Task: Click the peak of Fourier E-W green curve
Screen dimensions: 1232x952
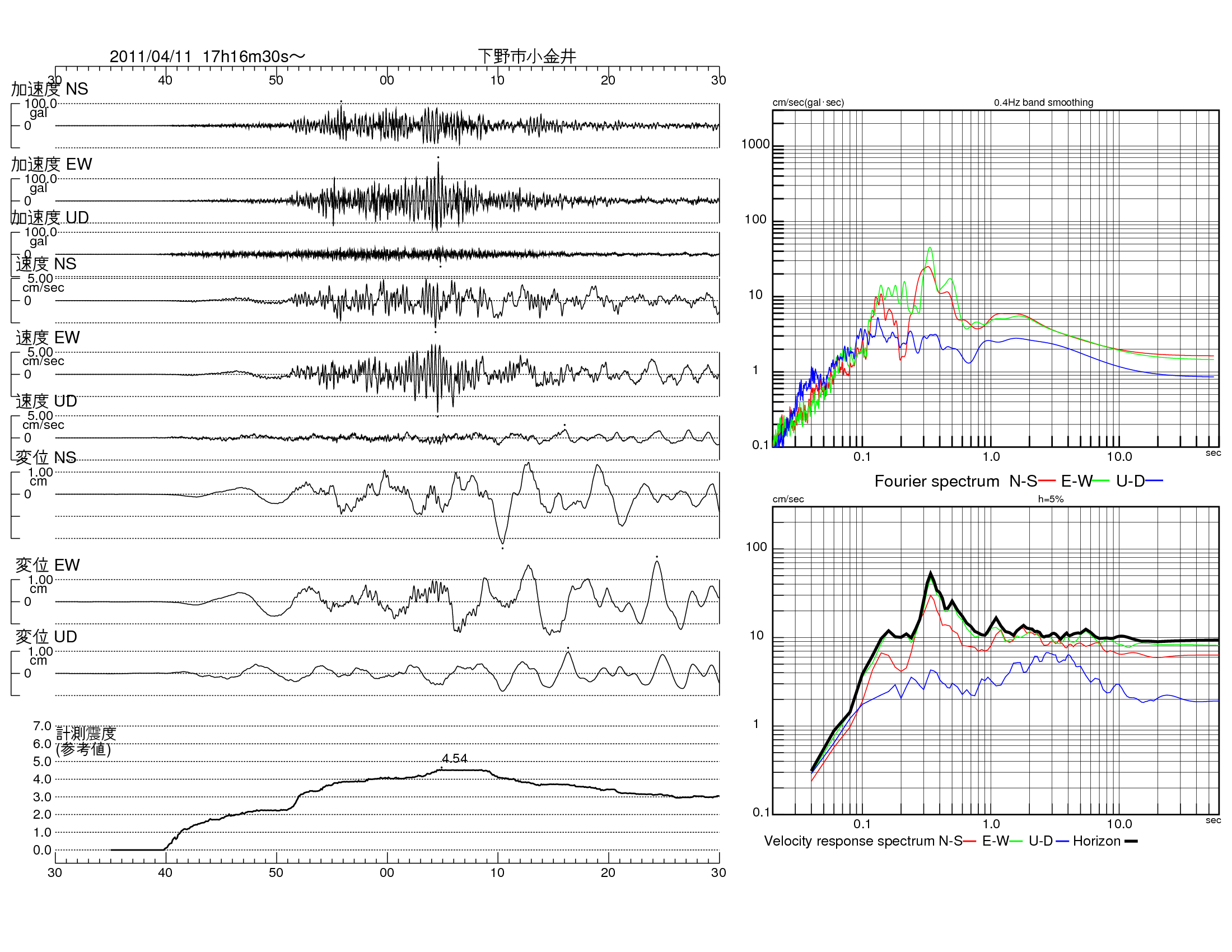Action: tap(930, 248)
